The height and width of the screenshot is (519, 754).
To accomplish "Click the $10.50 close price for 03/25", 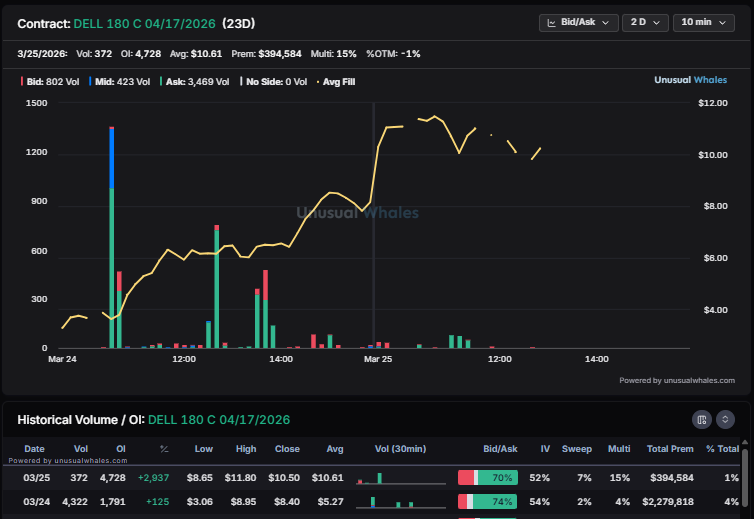I will click(284, 478).
